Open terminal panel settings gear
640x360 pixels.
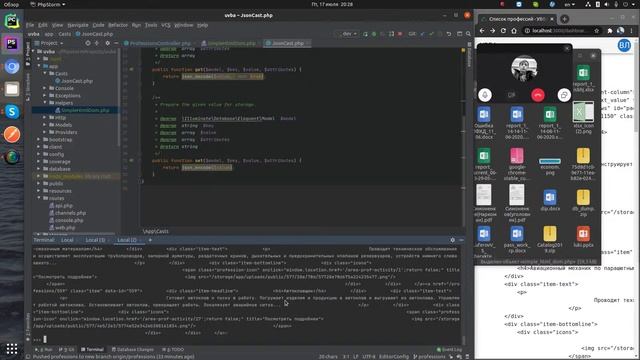452,240
